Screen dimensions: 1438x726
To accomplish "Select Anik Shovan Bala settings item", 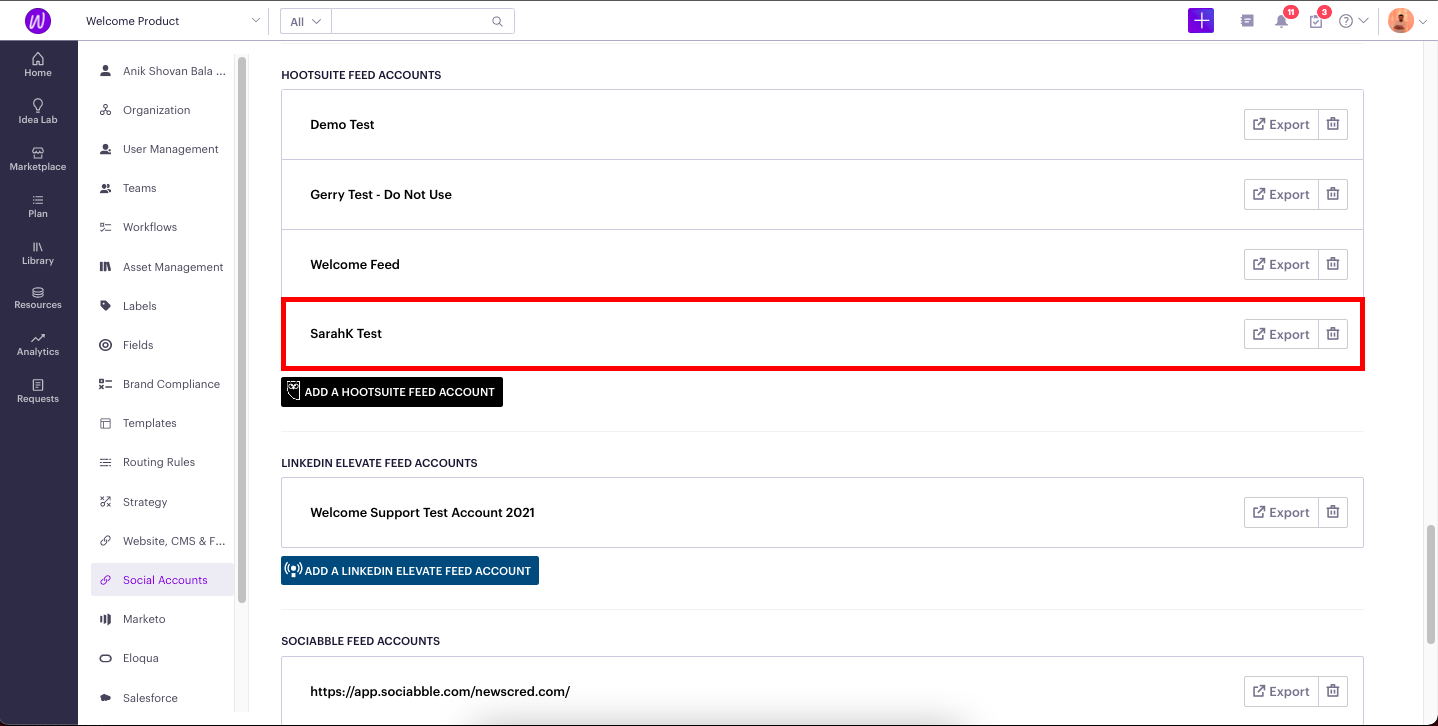I will (x=162, y=71).
